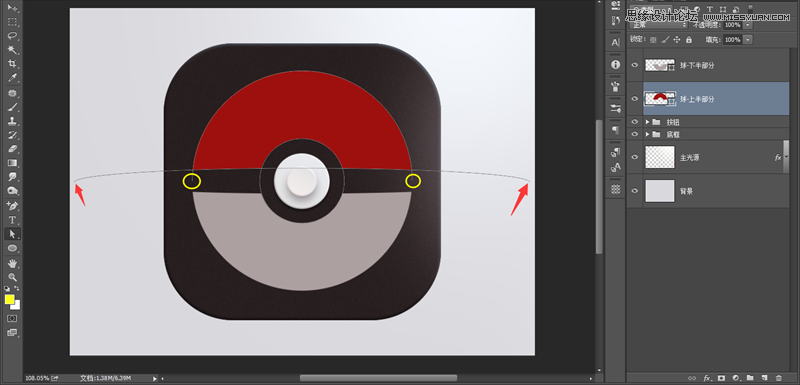
Task: Hide the 背景 layer
Action: 635,191
